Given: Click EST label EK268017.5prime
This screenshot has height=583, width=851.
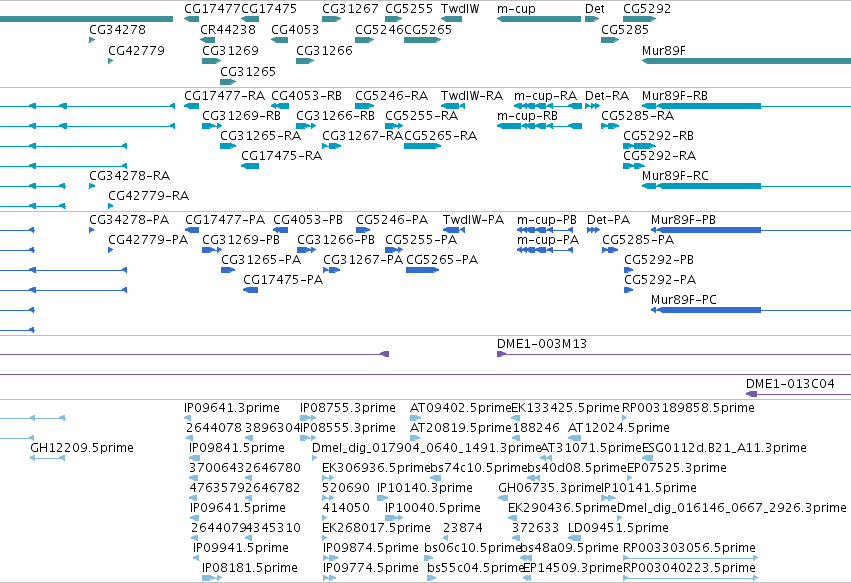Looking at the screenshot, I should tap(376, 528).
